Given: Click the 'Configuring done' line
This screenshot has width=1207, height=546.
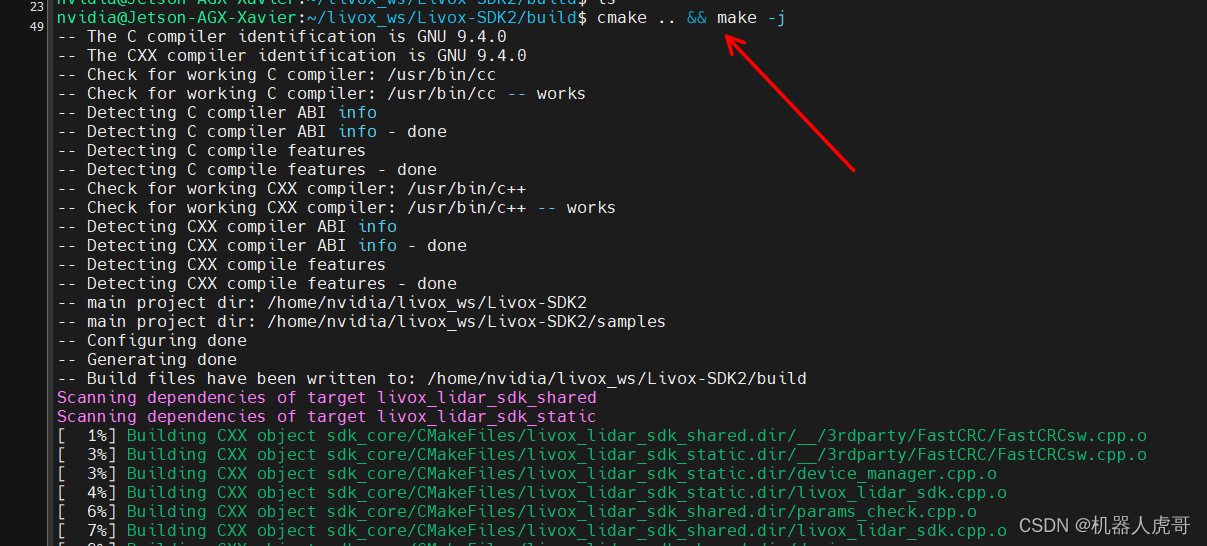Looking at the screenshot, I should point(152,341).
